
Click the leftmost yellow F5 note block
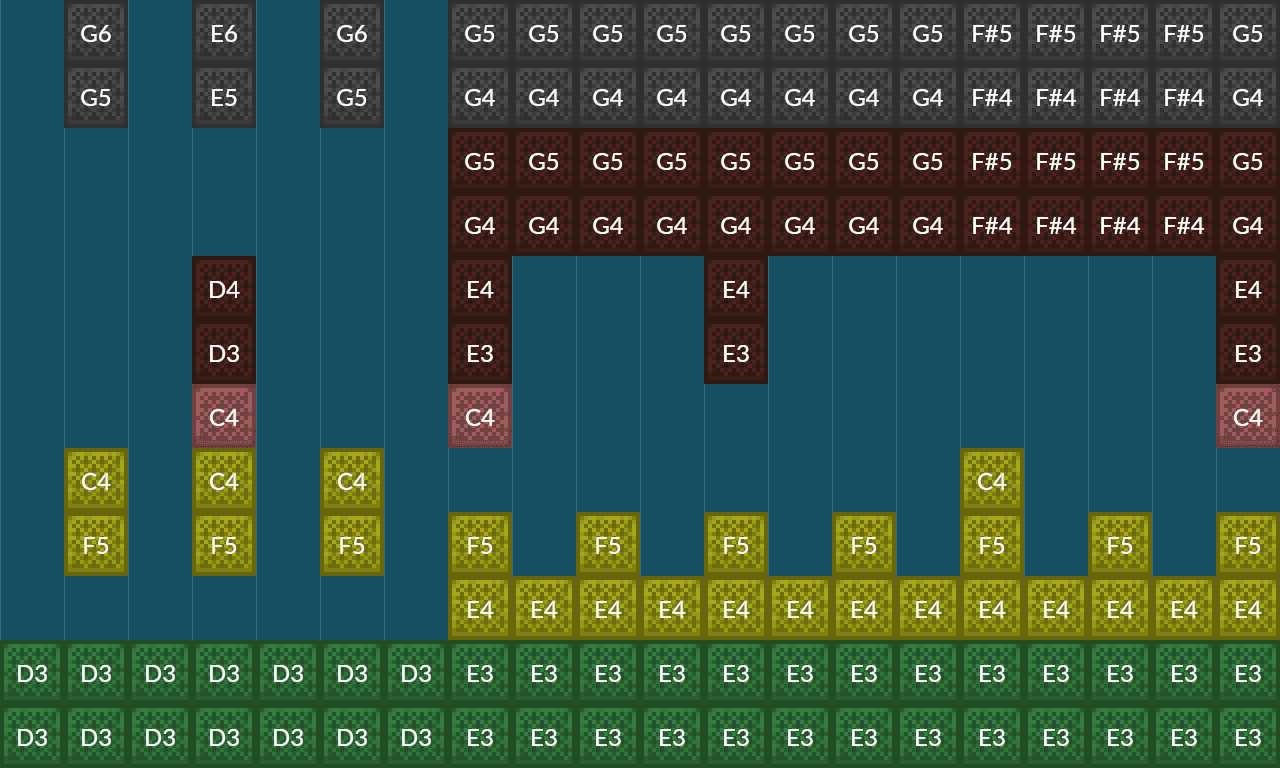96,545
